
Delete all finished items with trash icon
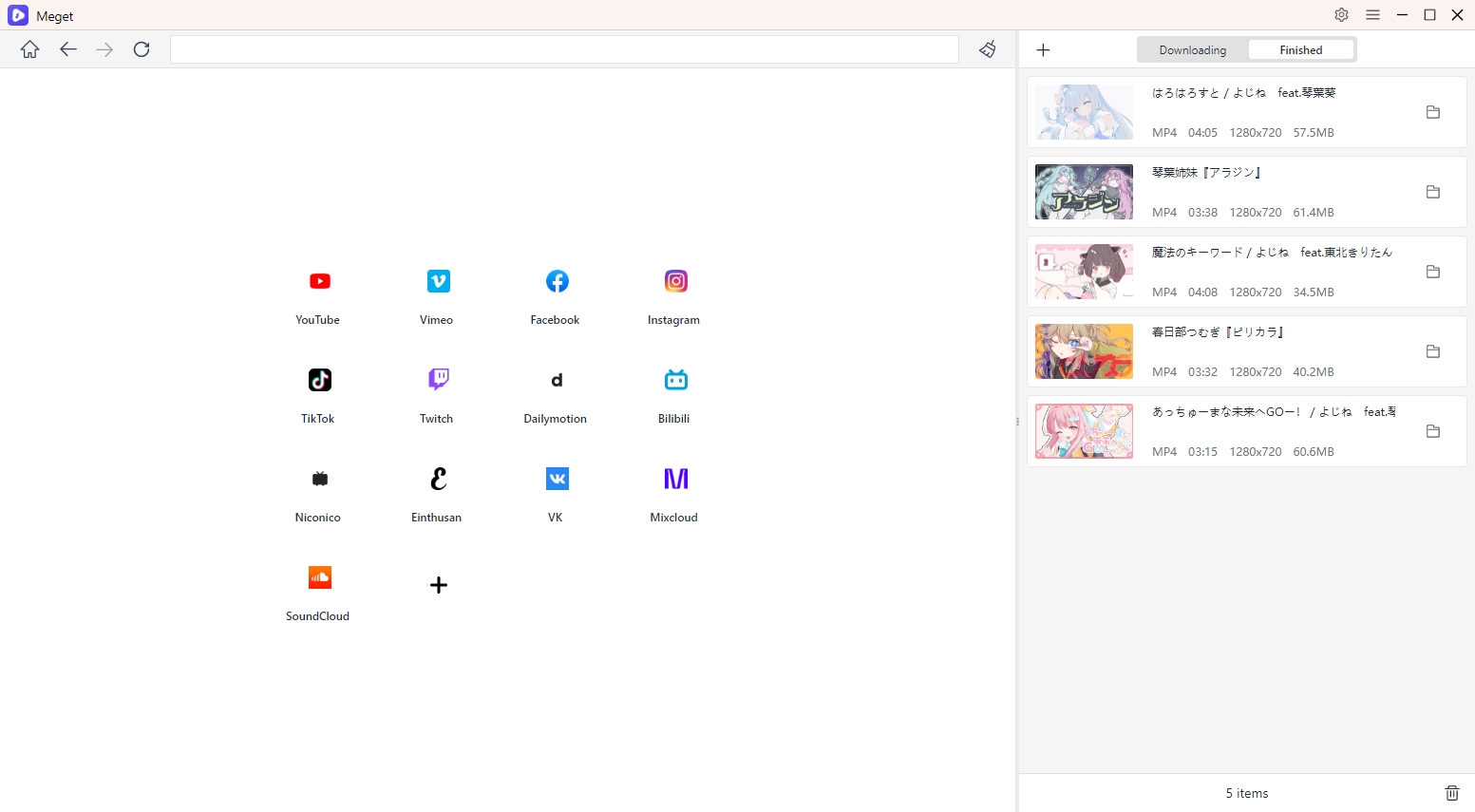click(x=1451, y=793)
